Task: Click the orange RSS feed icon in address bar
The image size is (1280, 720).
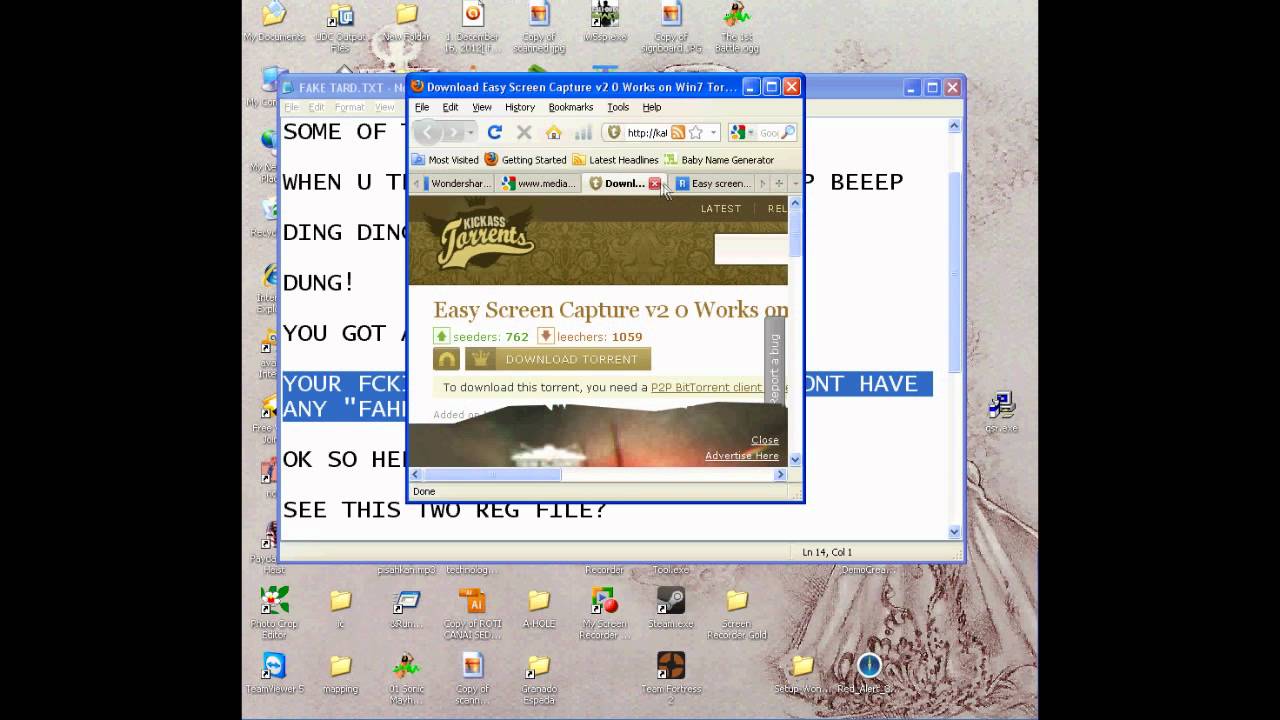Action: coord(678,132)
